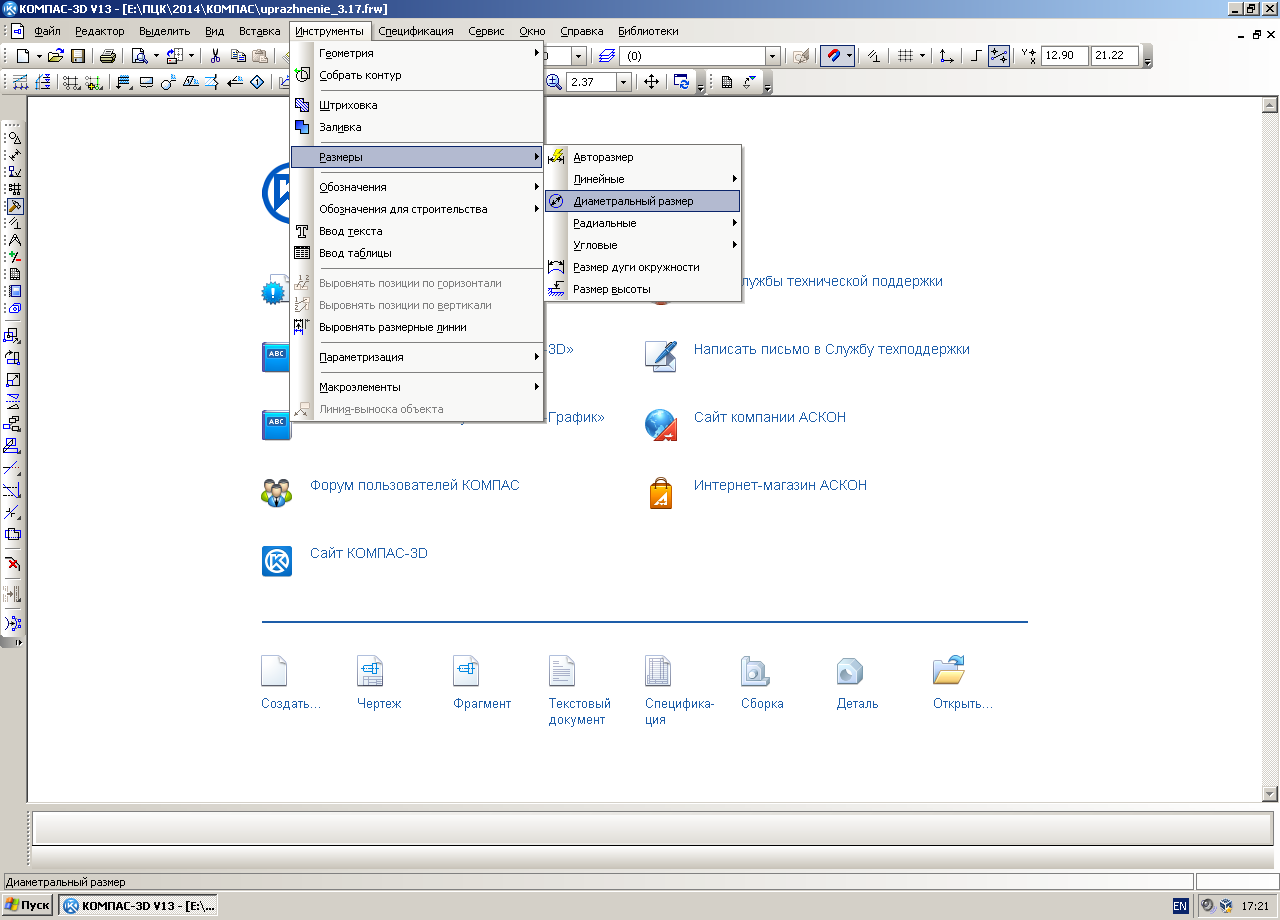The width and height of the screenshot is (1280, 920).
Task: Open the grid settings dropdown arrow
Action: [x=922, y=56]
